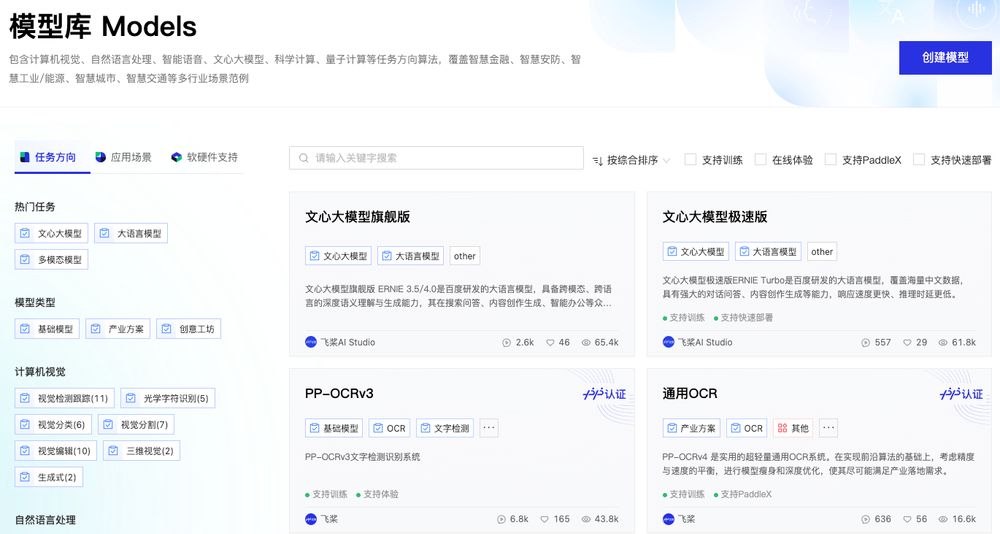The width and height of the screenshot is (1000, 534).
Task: Open the 按综合排序 sort dropdown
Action: click(631, 160)
